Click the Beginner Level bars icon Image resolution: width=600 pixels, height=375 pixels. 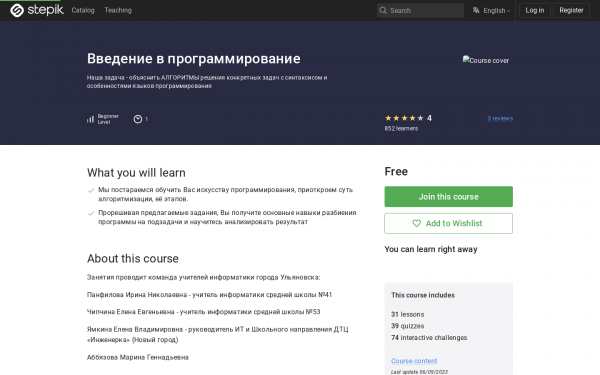[90, 119]
